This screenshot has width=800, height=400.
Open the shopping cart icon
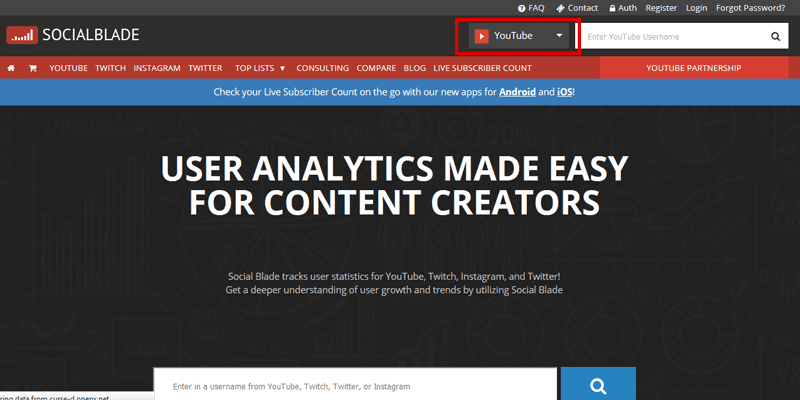[x=33, y=68]
